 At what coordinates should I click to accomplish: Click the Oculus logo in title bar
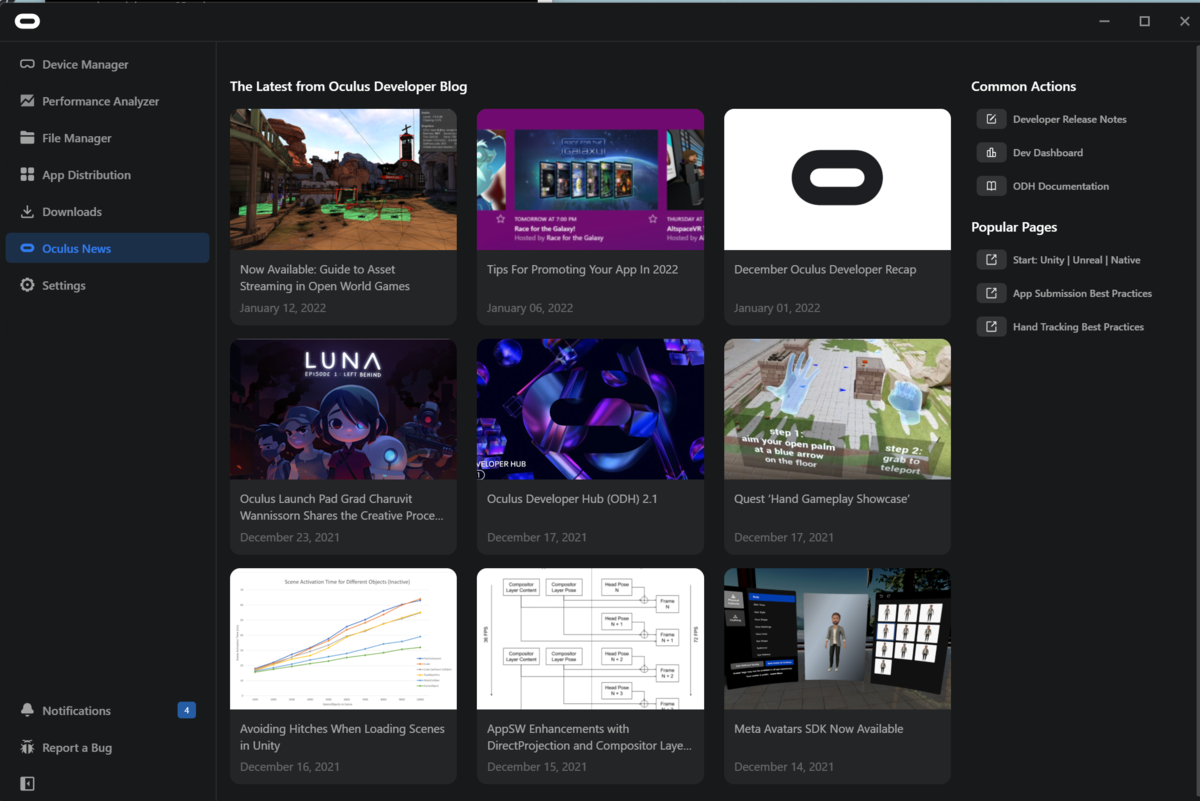point(27,21)
